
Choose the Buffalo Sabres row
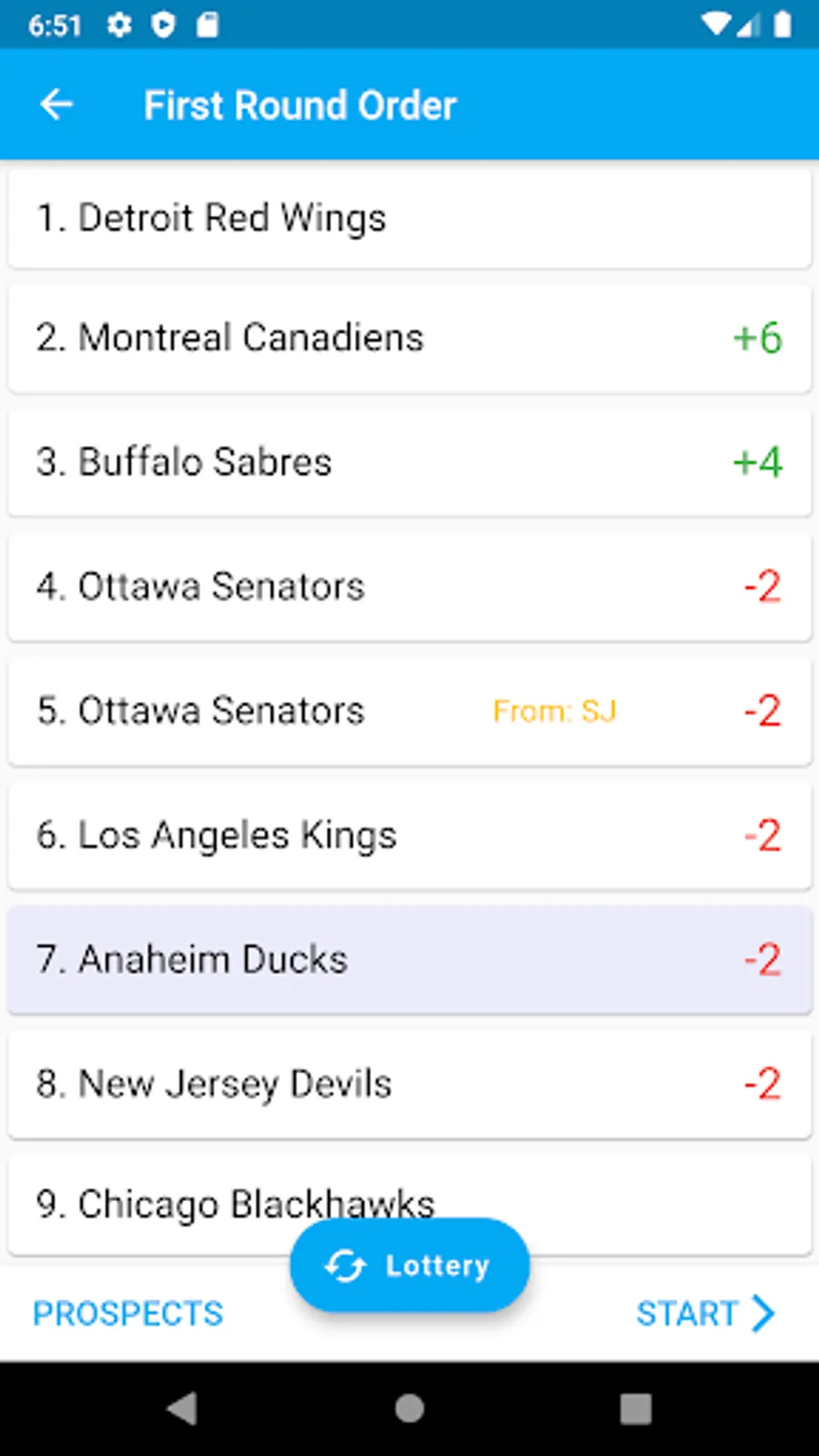pos(409,462)
